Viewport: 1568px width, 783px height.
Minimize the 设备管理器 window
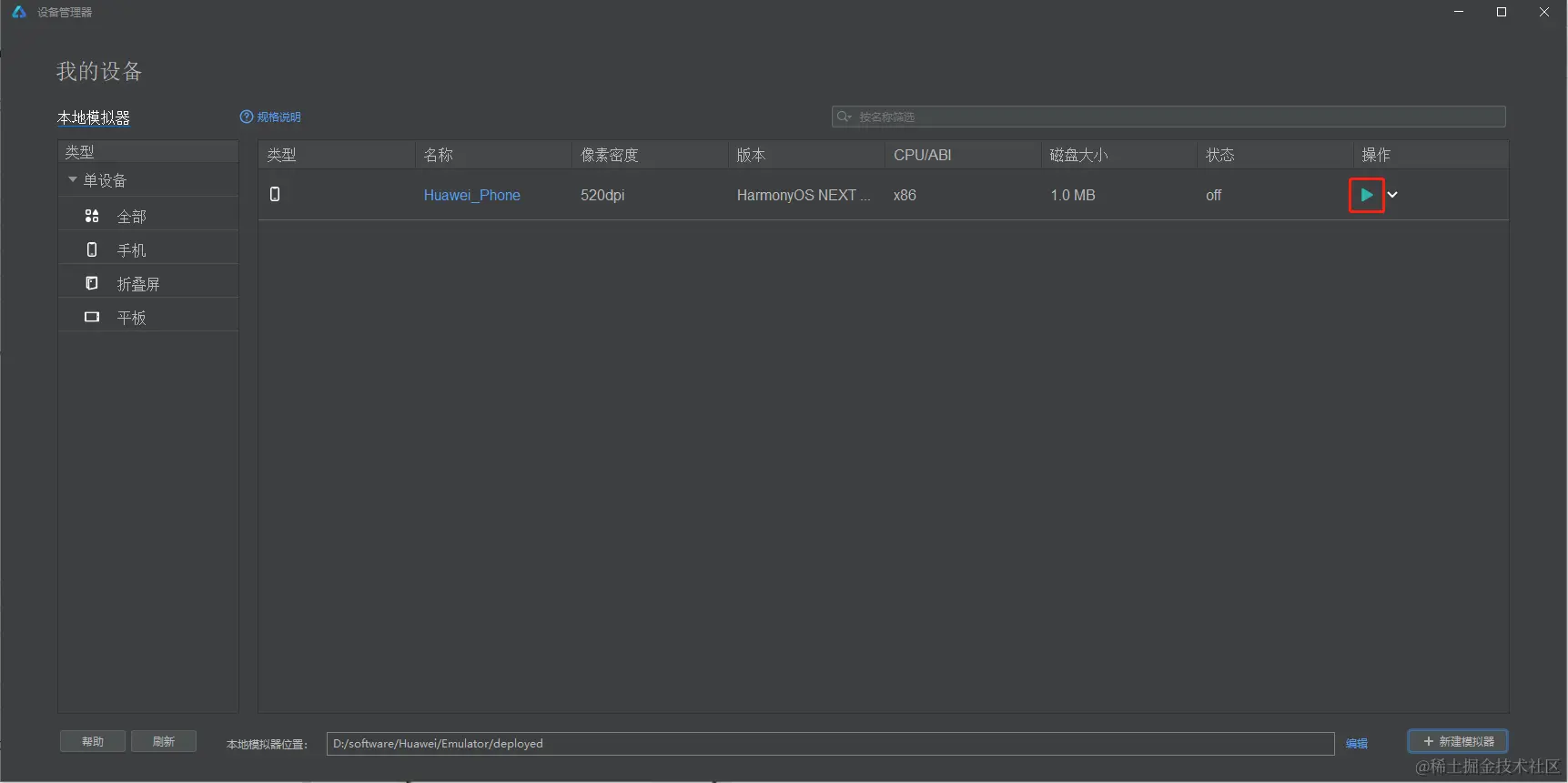tap(1459, 12)
